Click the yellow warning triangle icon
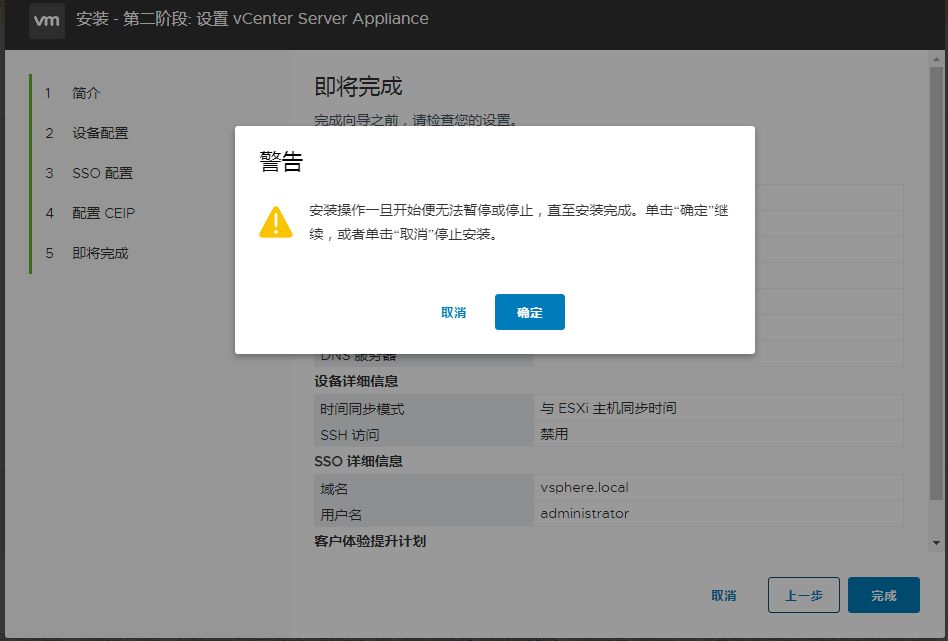The height and width of the screenshot is (641, 948). [x=276, y=222]
